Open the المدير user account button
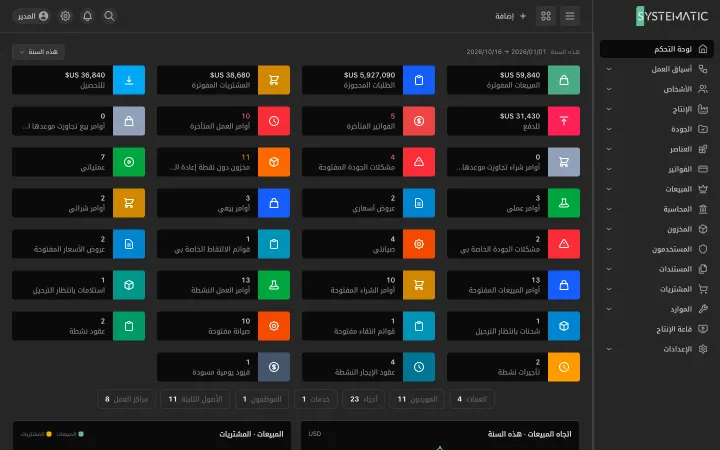Viewport: 720px width, 450px height. [33, 16]
